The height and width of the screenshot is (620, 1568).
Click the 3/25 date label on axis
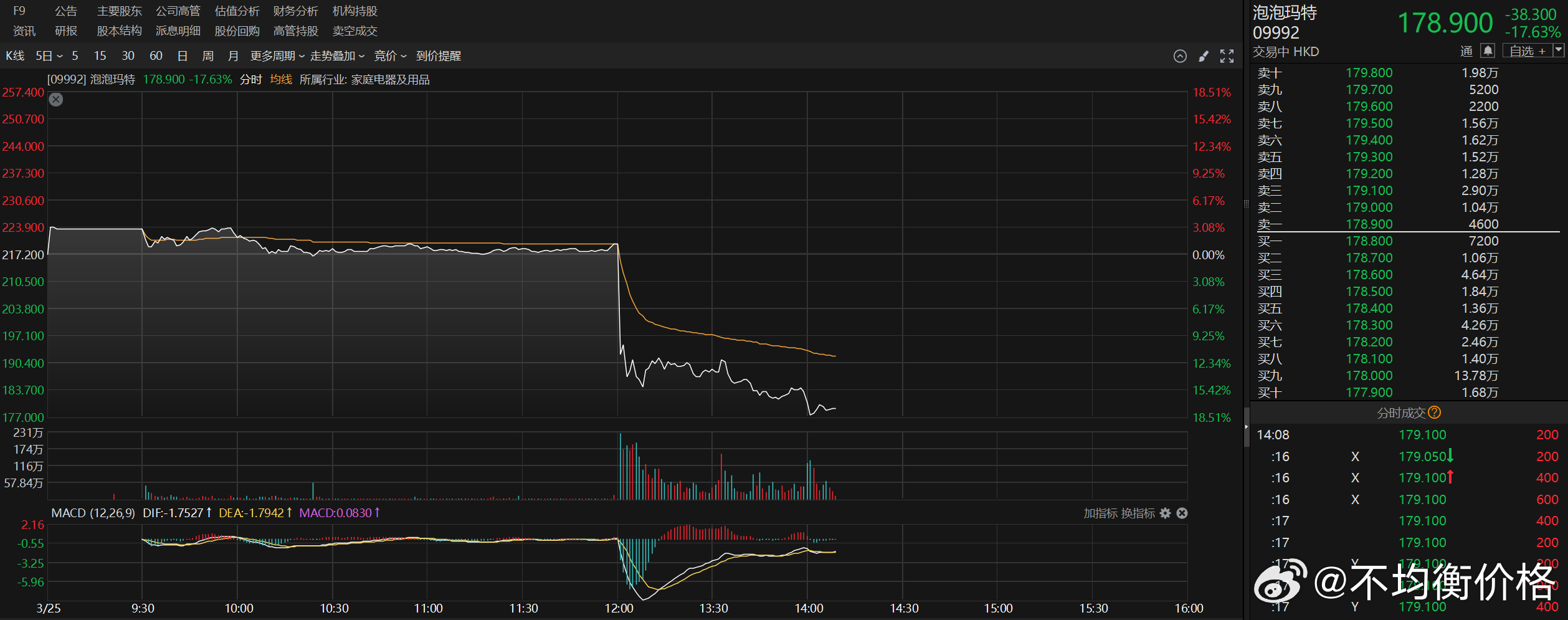pyautogui.click(x=49, y=608)
